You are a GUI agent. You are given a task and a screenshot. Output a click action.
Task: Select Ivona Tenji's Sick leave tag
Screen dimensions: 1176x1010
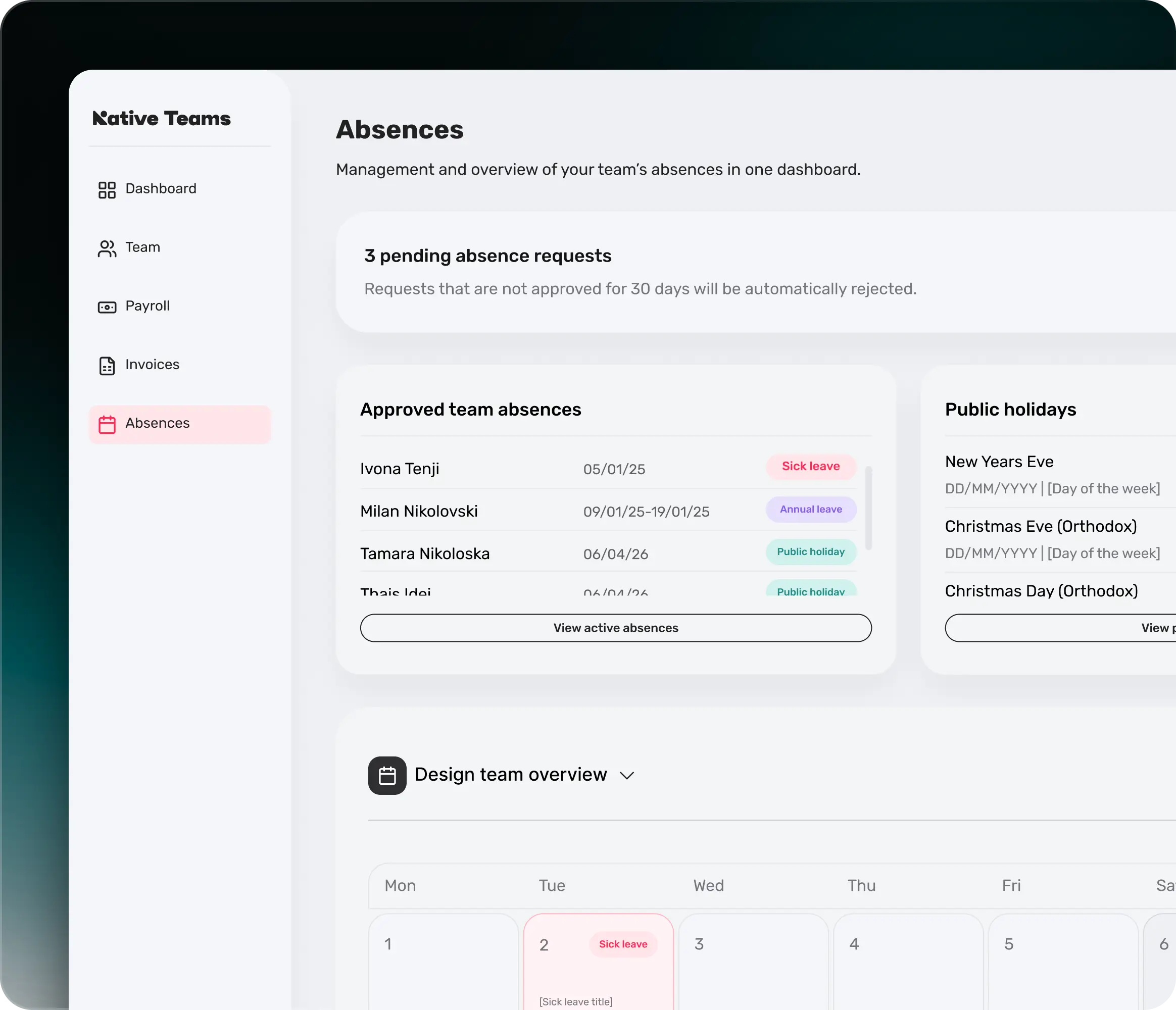(x=810, y=467)
